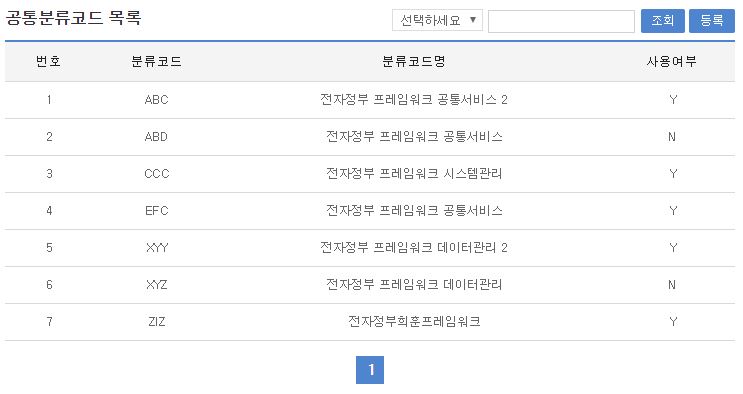The height and width of the screenshot is (394, 743).
Task: Click the 조회 search button
Action: click(x=662, y=21)
